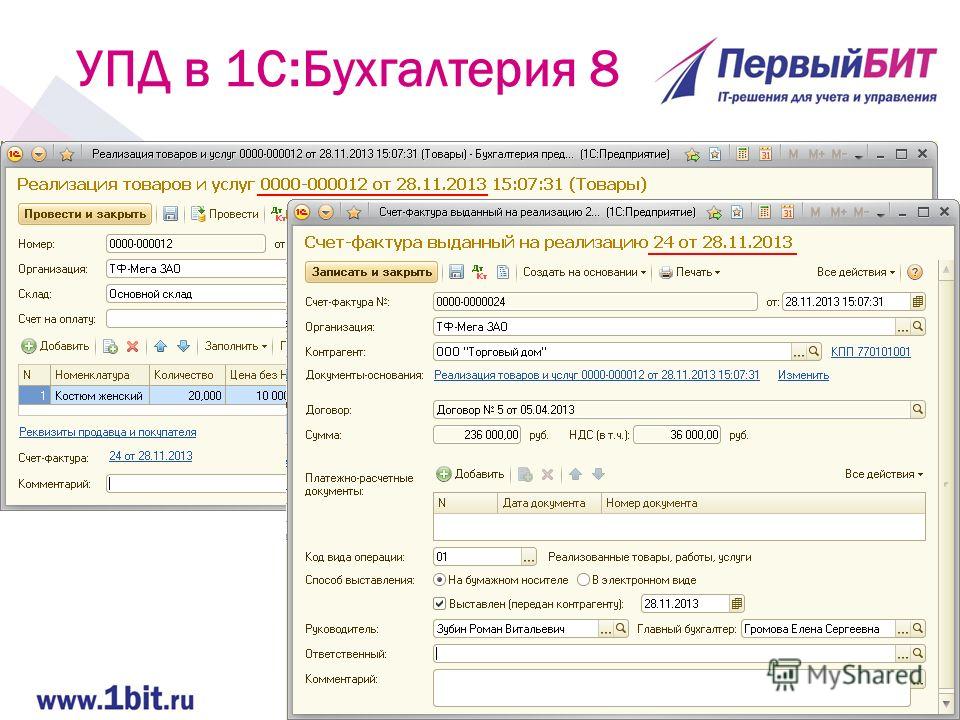
Task: Open invoice link '24 от 28.11.2013'
Action: pyautogui.click(x=151, y=456)
